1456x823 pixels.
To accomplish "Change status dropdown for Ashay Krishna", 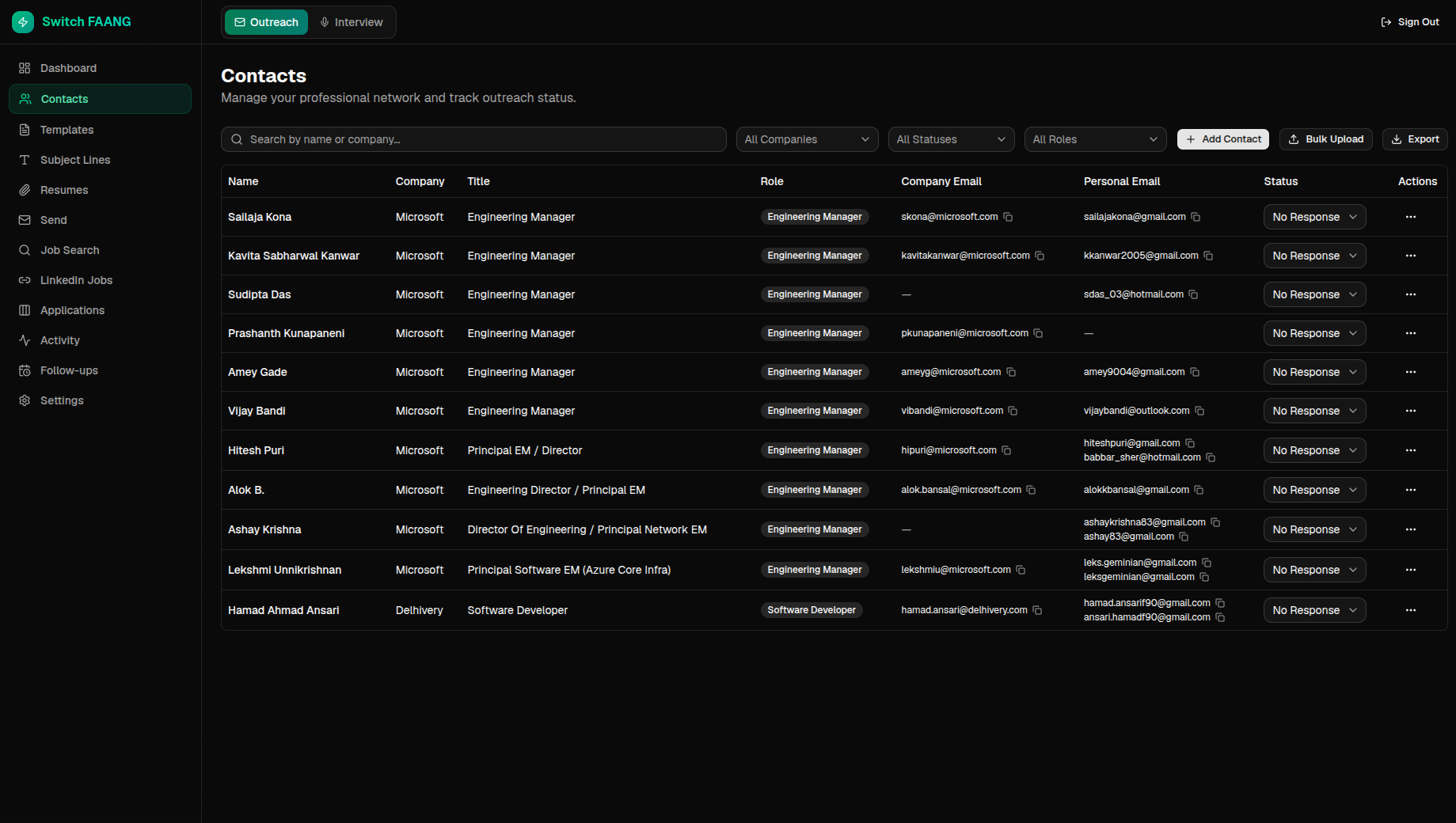I will click(x=1314, y=529).
